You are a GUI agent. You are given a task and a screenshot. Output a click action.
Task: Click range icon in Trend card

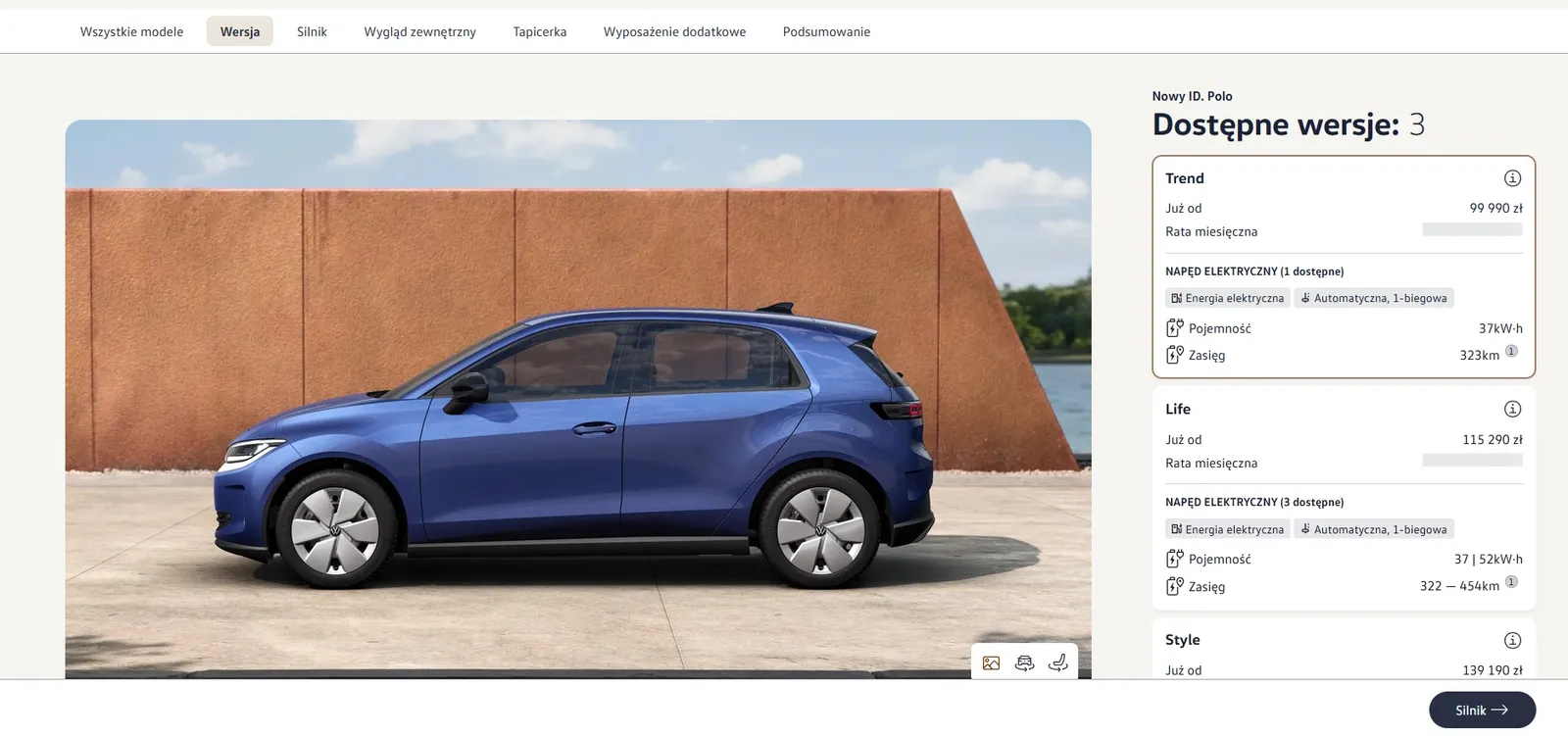[x=1174, y=355]
